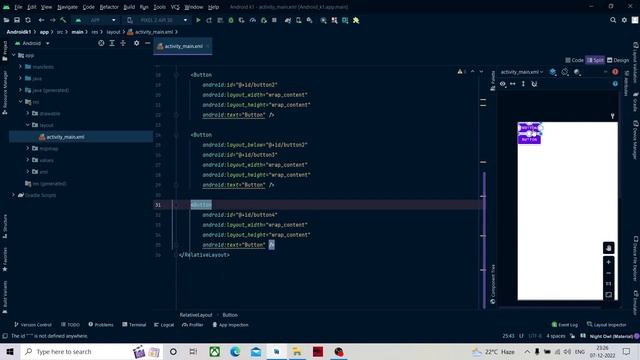The width and height of the screenshot is (640, 360).
Task: Open activity_main.xml dropdown in preview toolbar
Action: pyautogui.click(x=522, y=72)
